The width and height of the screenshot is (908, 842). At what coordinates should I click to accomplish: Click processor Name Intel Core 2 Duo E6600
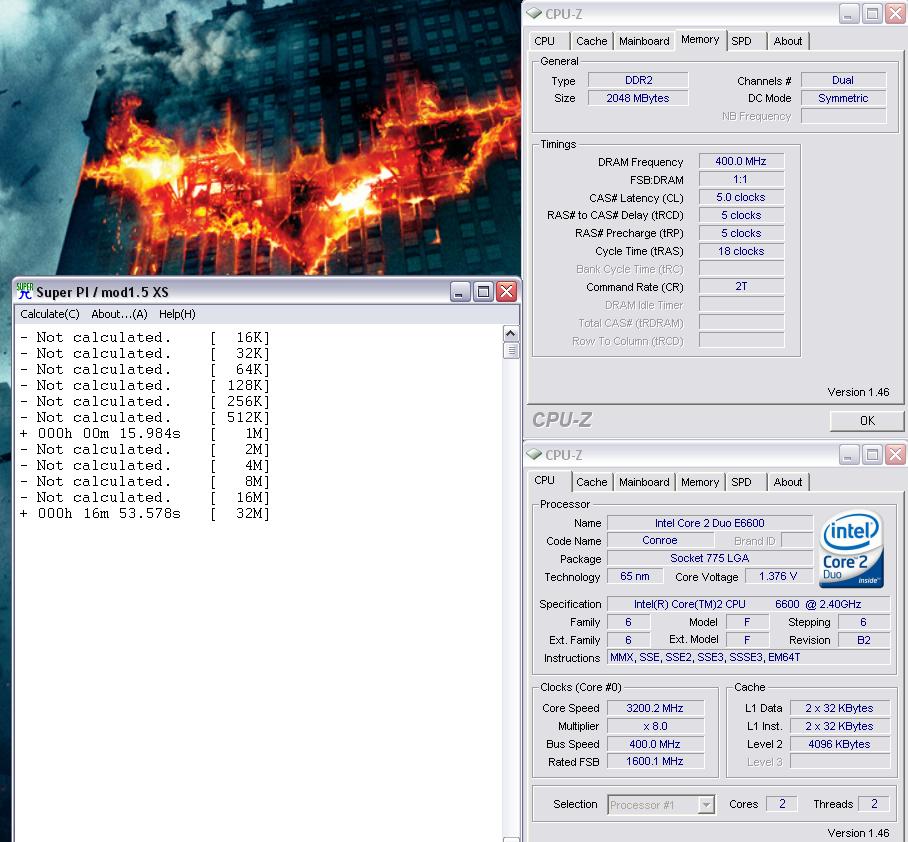click(x=710, y=523)
